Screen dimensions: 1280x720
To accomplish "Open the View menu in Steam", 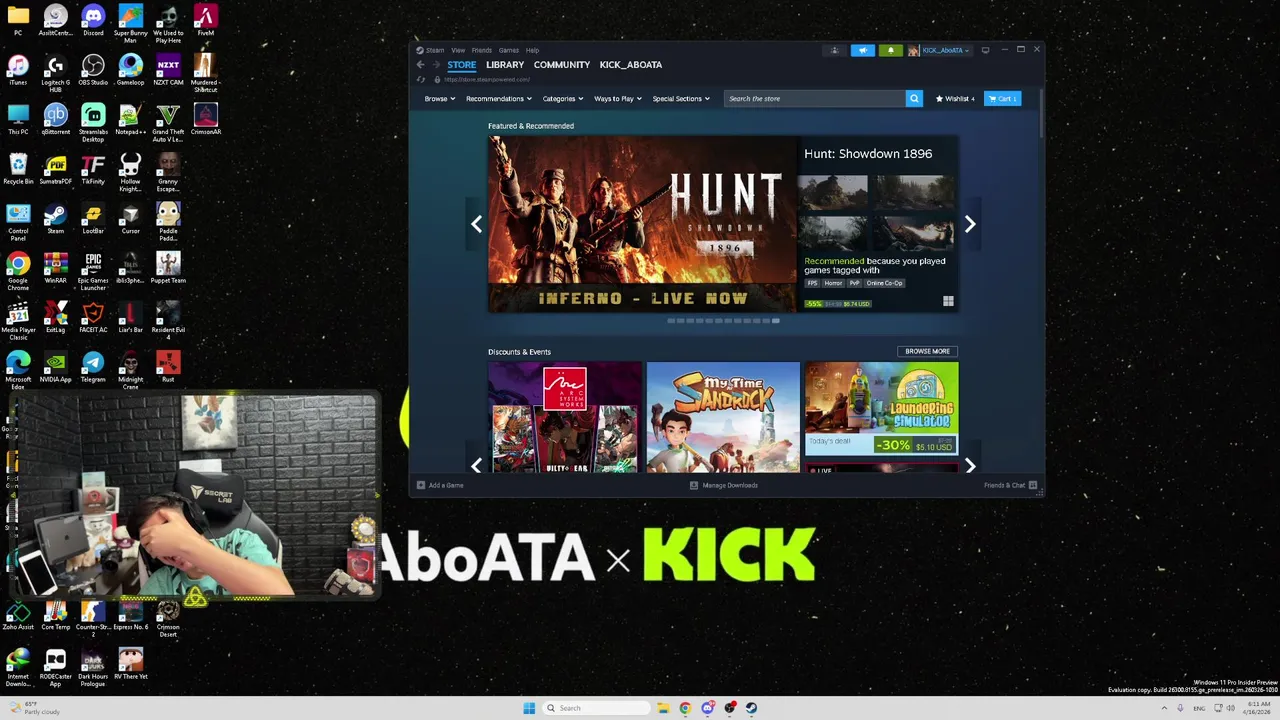I will tap(458, 50).
